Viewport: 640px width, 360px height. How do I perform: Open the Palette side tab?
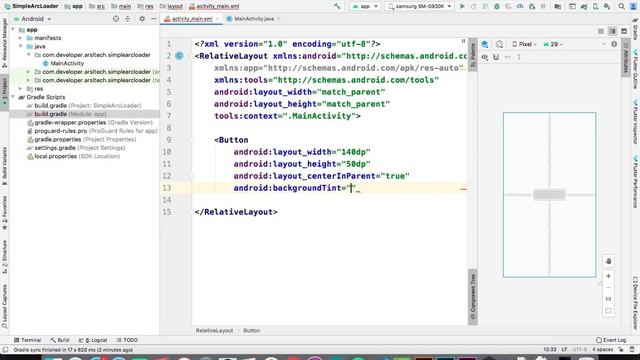(473, 56)
